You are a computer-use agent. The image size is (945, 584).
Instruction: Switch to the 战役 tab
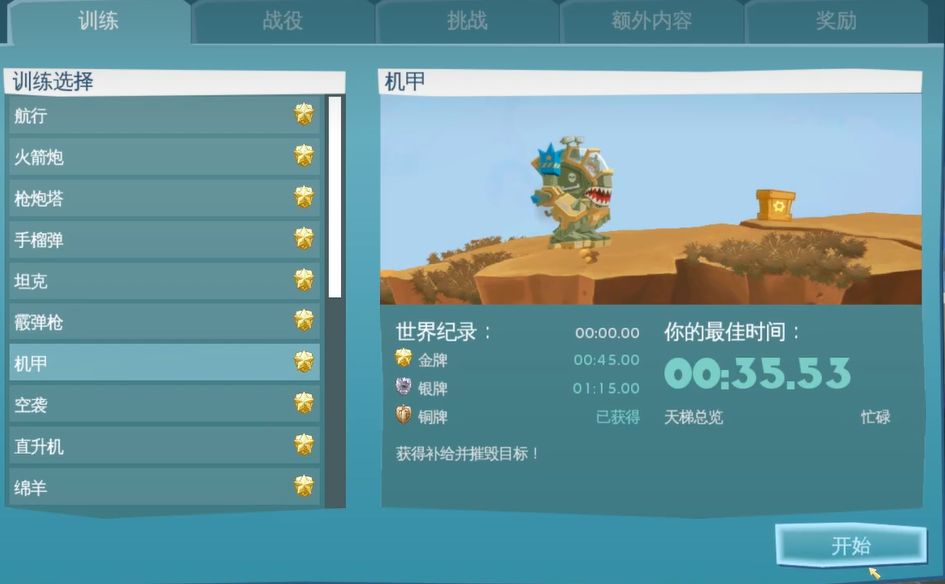pyautogui.click(x=280, y=20)
